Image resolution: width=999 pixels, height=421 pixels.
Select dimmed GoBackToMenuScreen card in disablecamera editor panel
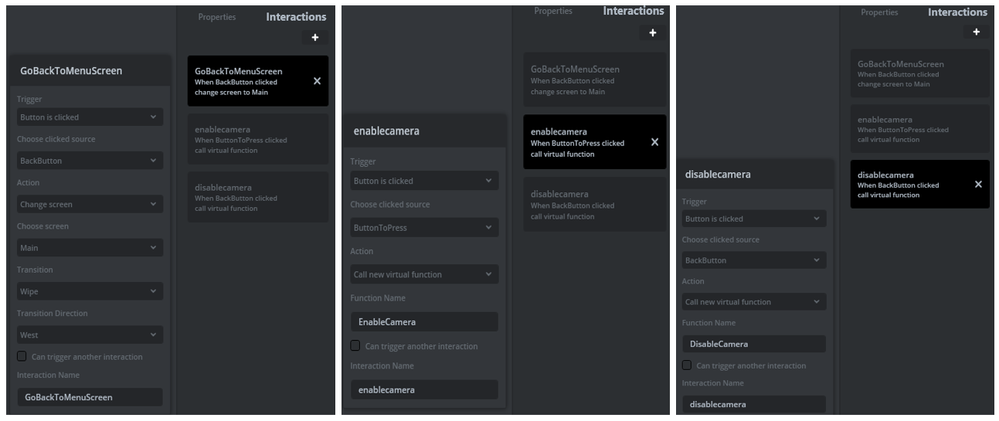point(920,73)
